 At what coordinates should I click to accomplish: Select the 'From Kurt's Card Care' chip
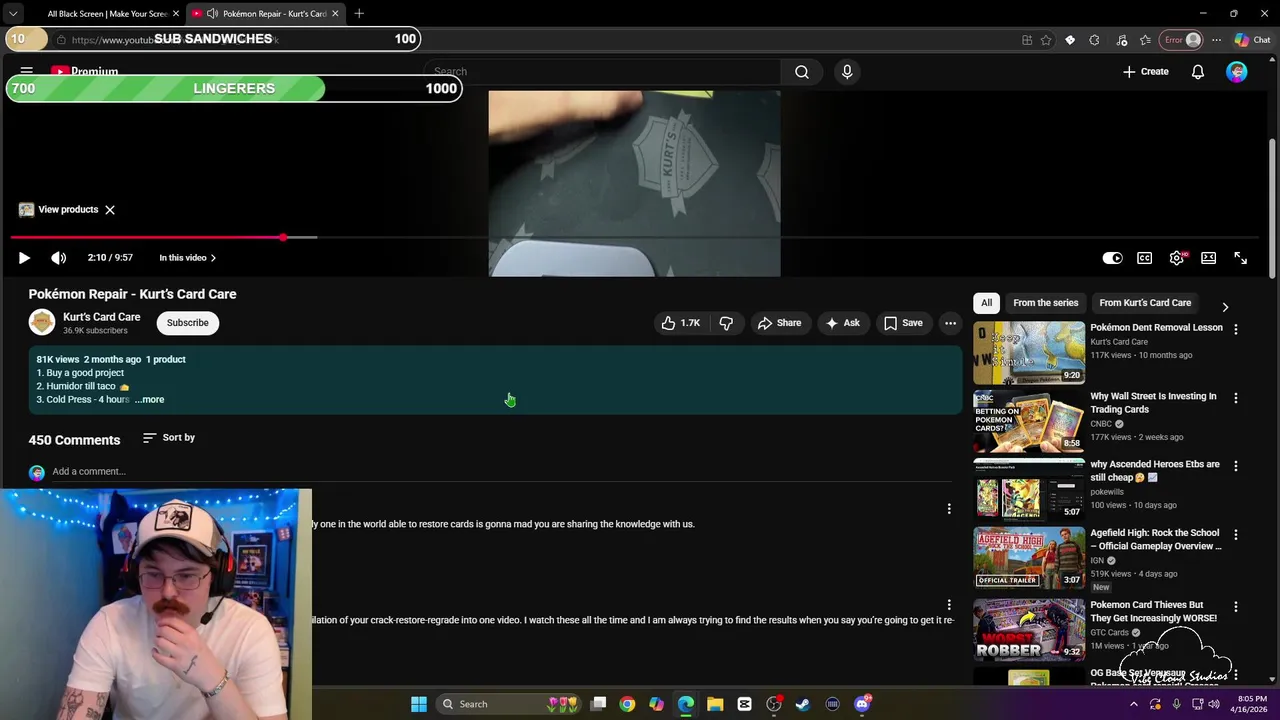pyautogui.click(x=1145, y=303)
